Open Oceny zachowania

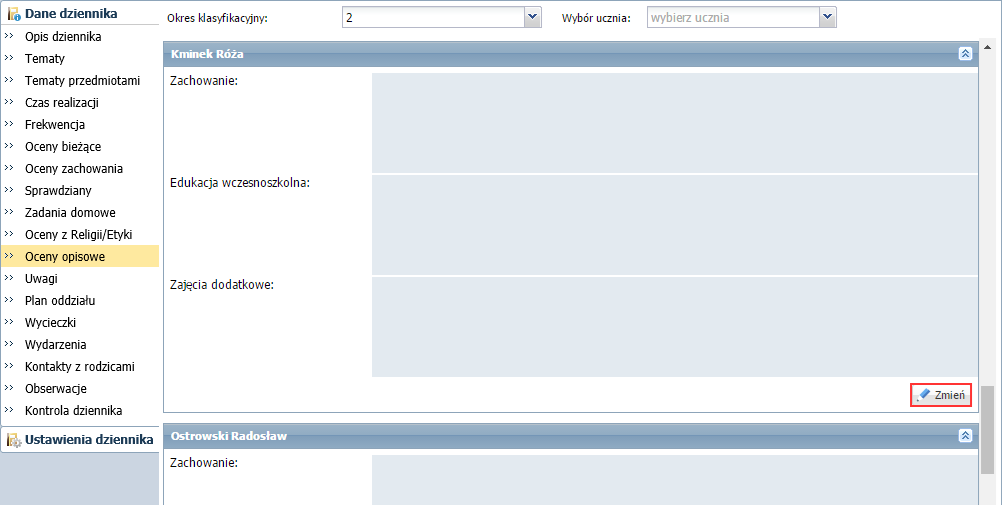[73, 169]
